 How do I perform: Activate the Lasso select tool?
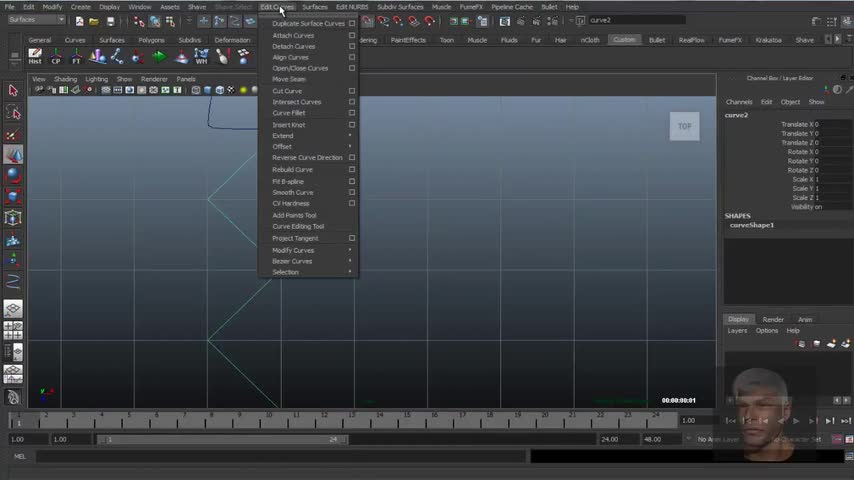coord(13,113)
